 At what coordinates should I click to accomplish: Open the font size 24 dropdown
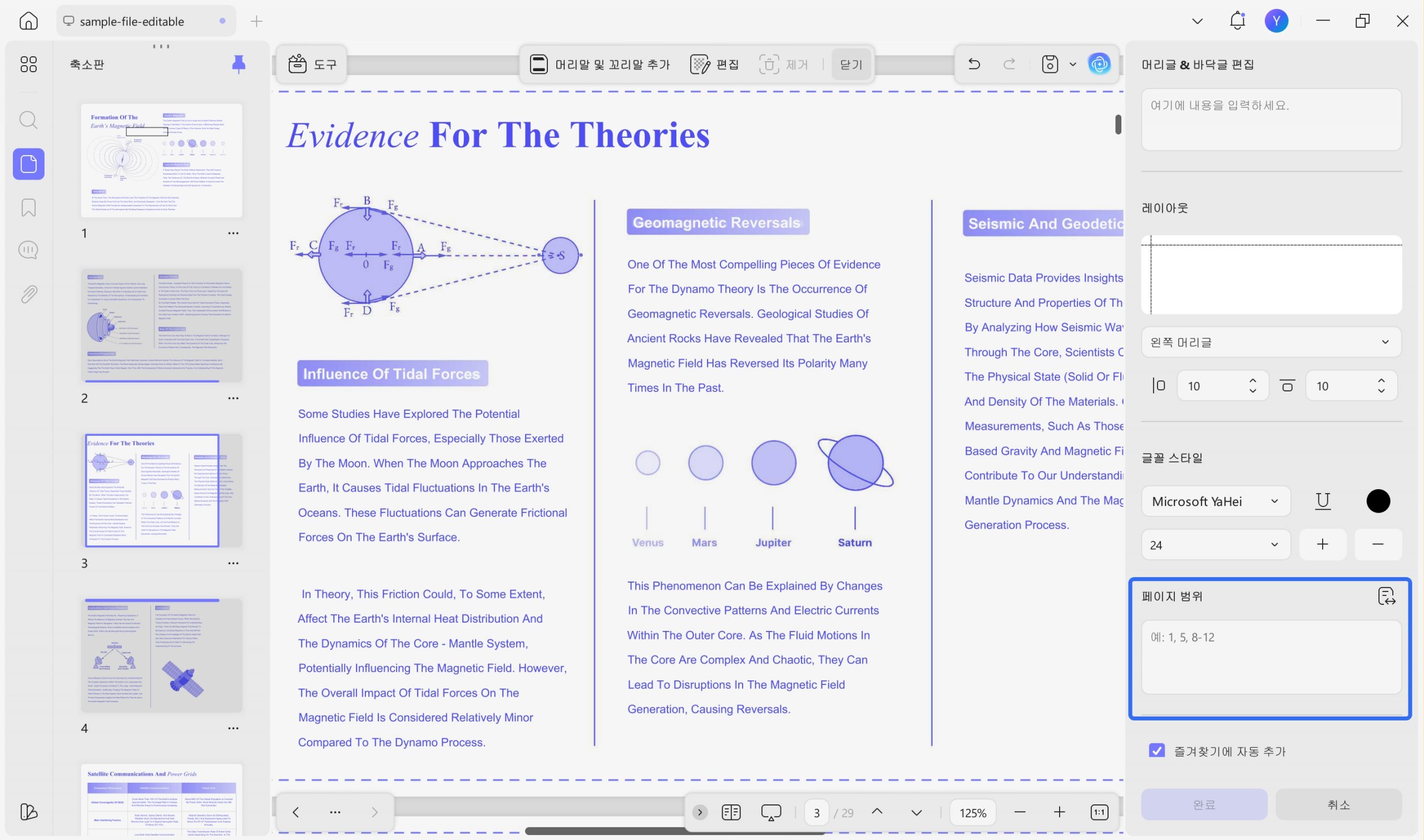[x=1215, y=545]
